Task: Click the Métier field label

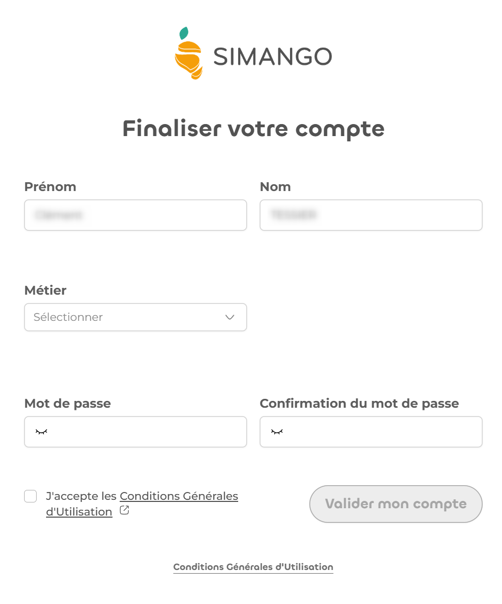Action: 45,290
